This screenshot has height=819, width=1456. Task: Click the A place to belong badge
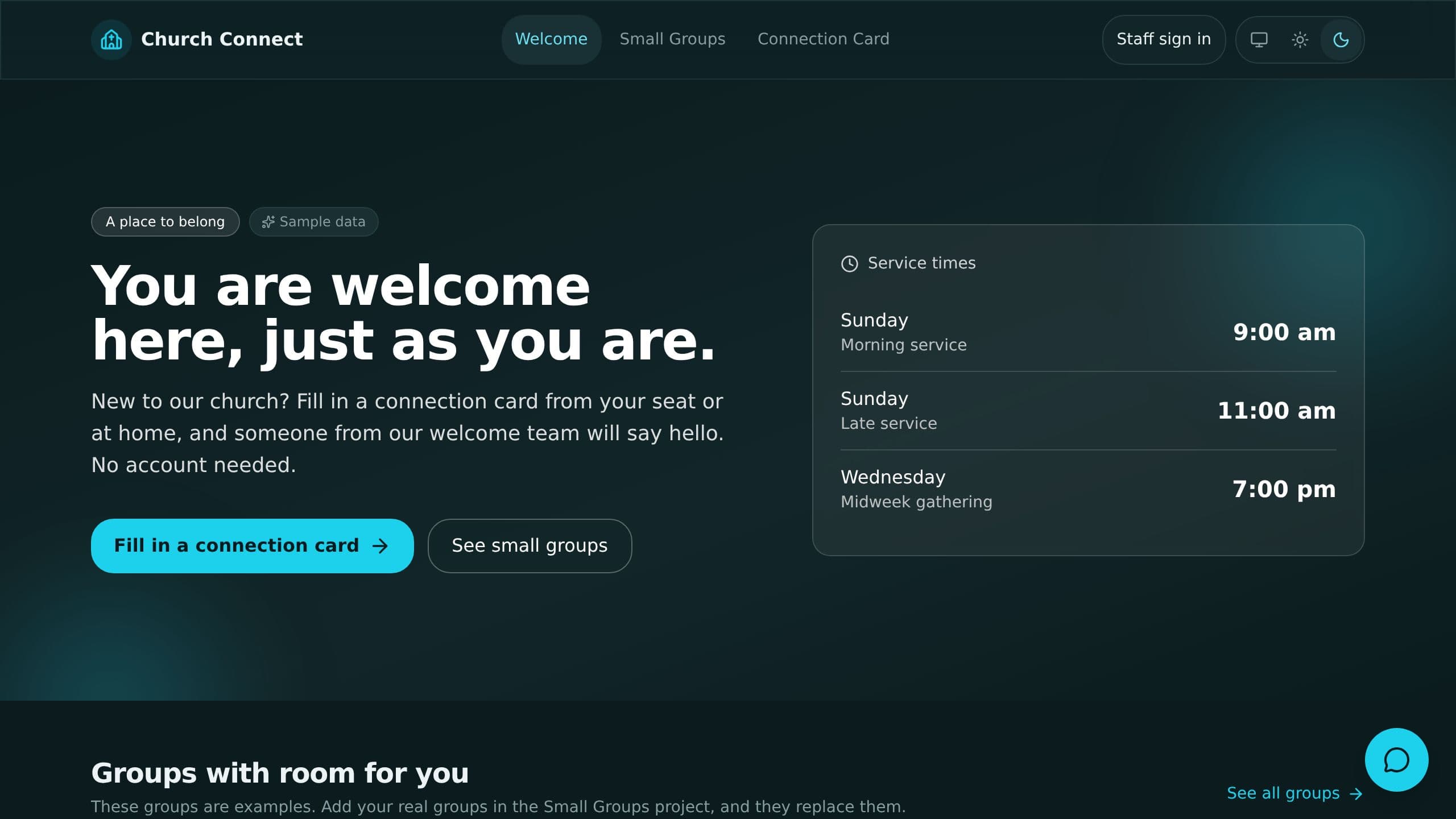pos(165,222)
